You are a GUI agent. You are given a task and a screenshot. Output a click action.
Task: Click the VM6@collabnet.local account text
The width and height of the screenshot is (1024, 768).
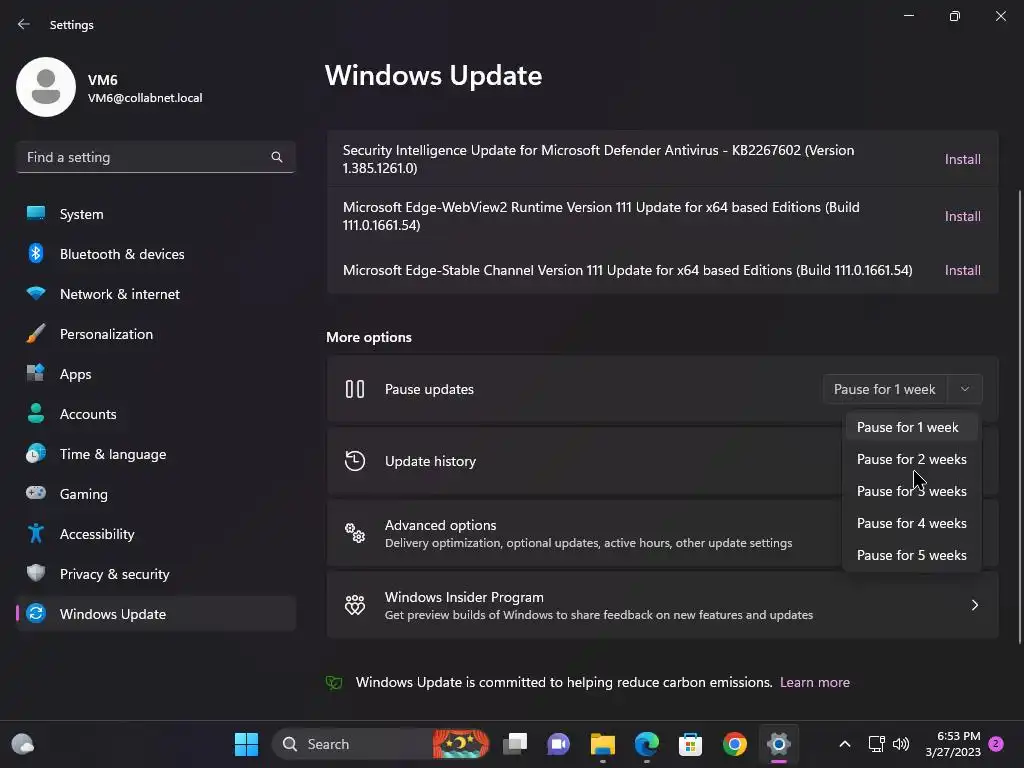(x=145, y=98)
